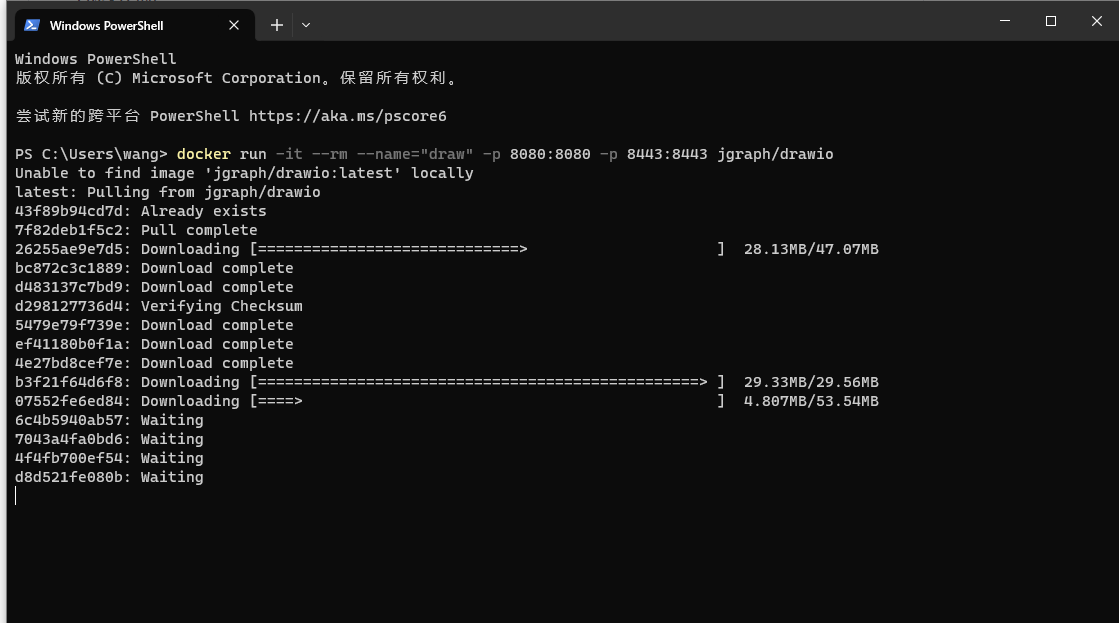Screen dimensions: 1119x623
Task: Click the '8080:8080' port mapping text
Action: pyautogui.click(x=550, y=154)
